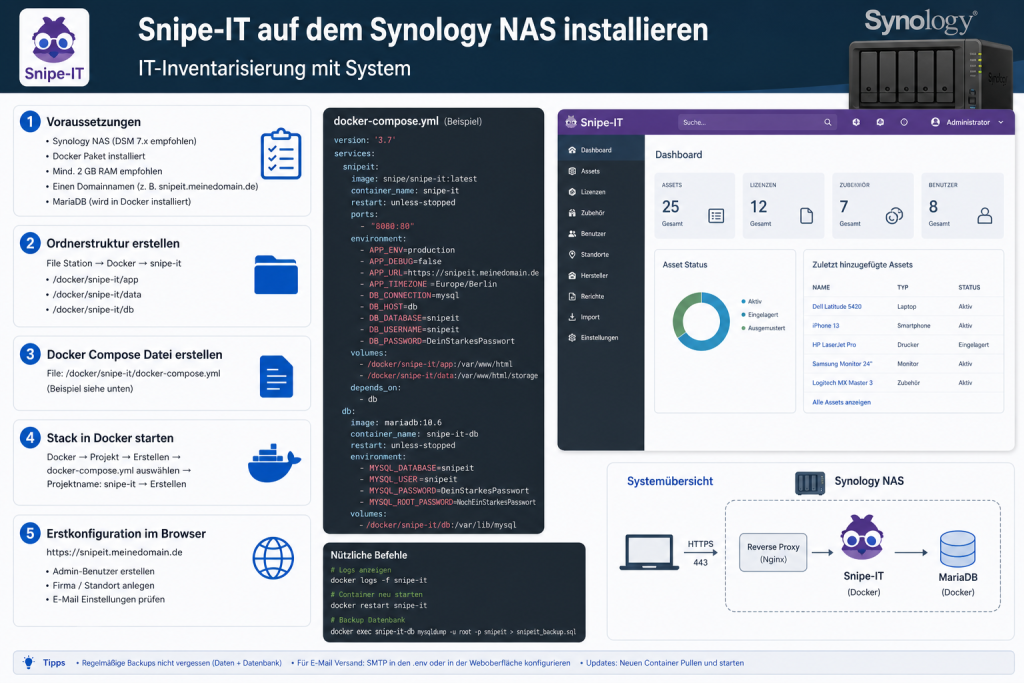The width and height of the screenshot is (1024, 683).
Task: Click the 'image: mariadb:10.6' line
Action: point(396,422)
